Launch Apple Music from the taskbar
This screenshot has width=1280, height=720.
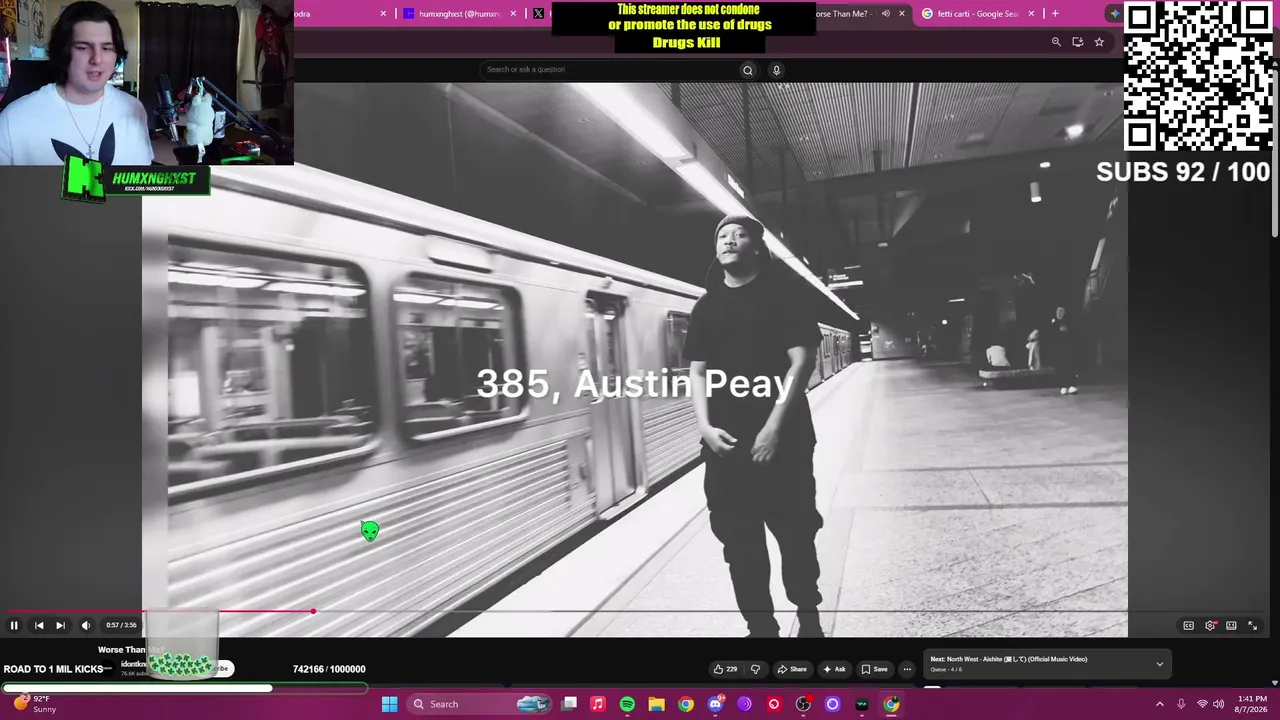(x=598, y=704)
